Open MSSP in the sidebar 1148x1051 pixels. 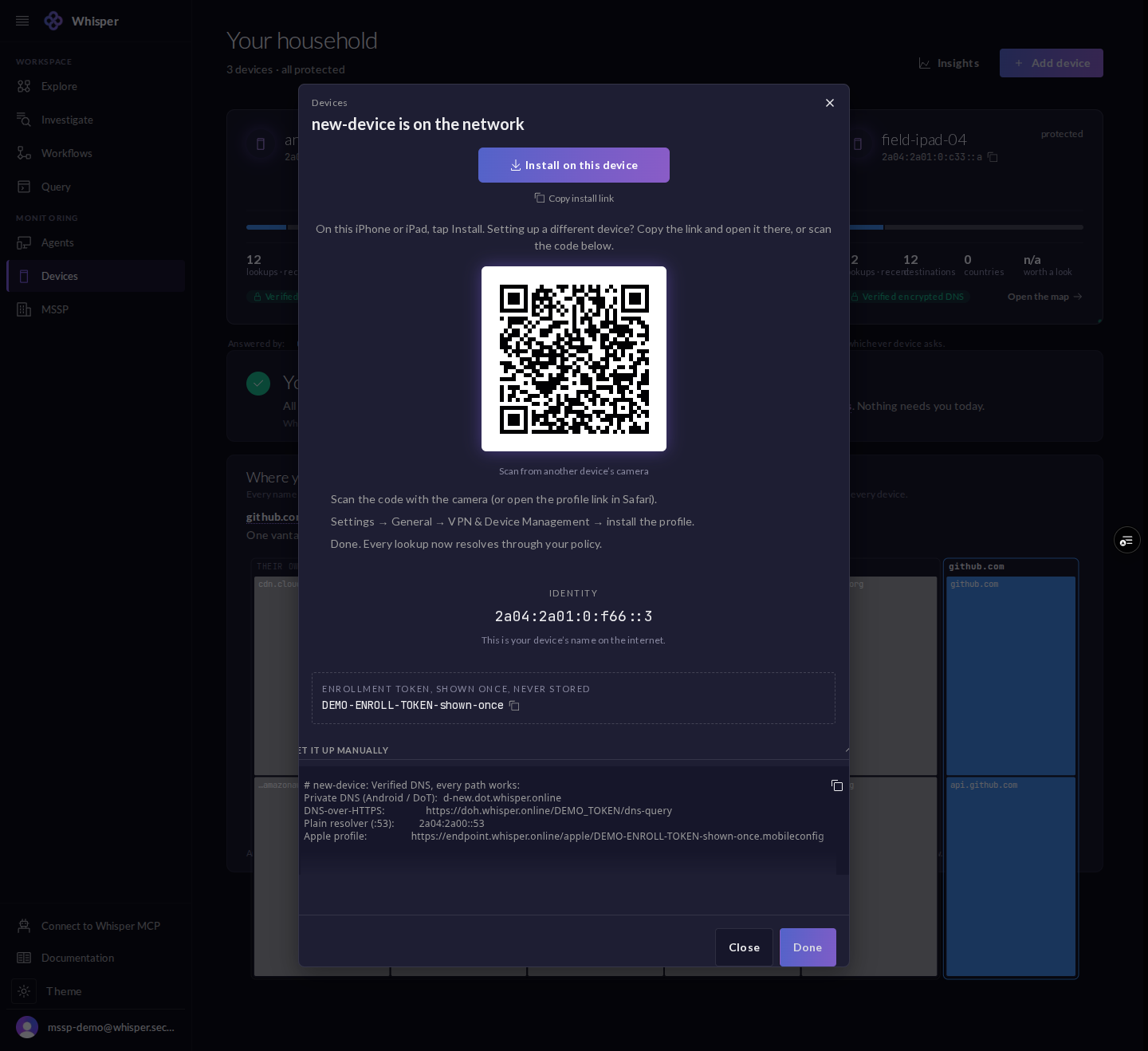pos(96,309)
